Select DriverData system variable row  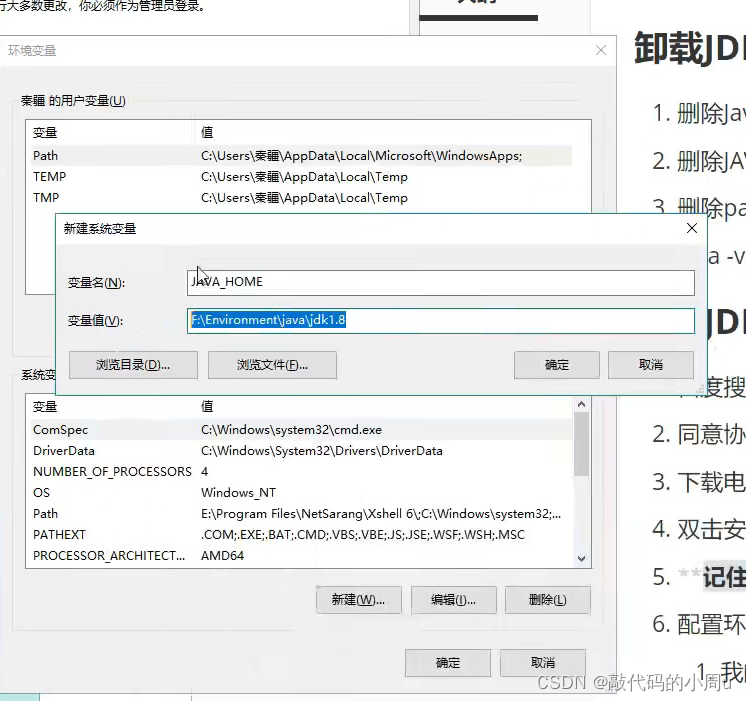[302, 451]
